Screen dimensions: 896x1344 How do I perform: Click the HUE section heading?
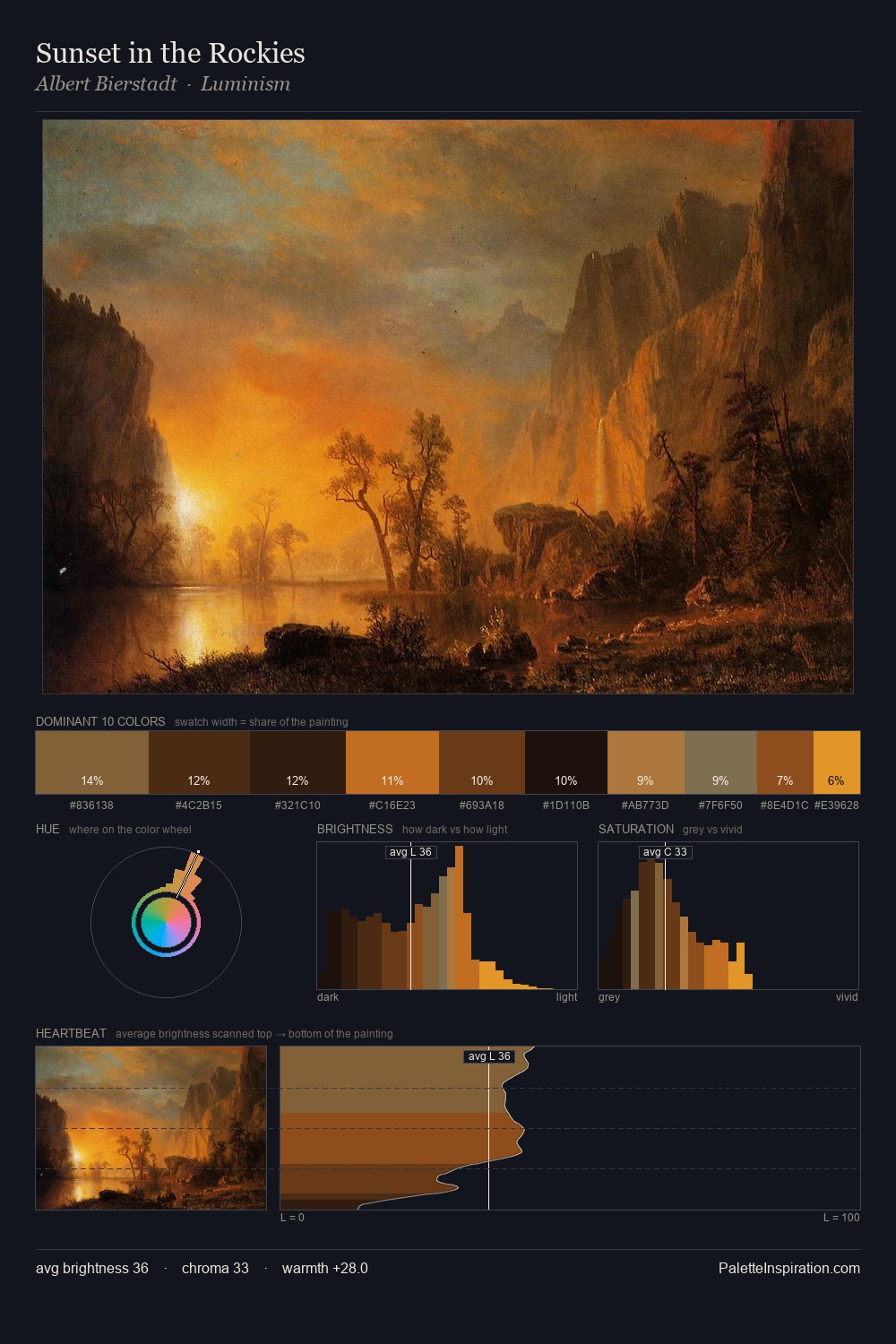coord(47,829)
